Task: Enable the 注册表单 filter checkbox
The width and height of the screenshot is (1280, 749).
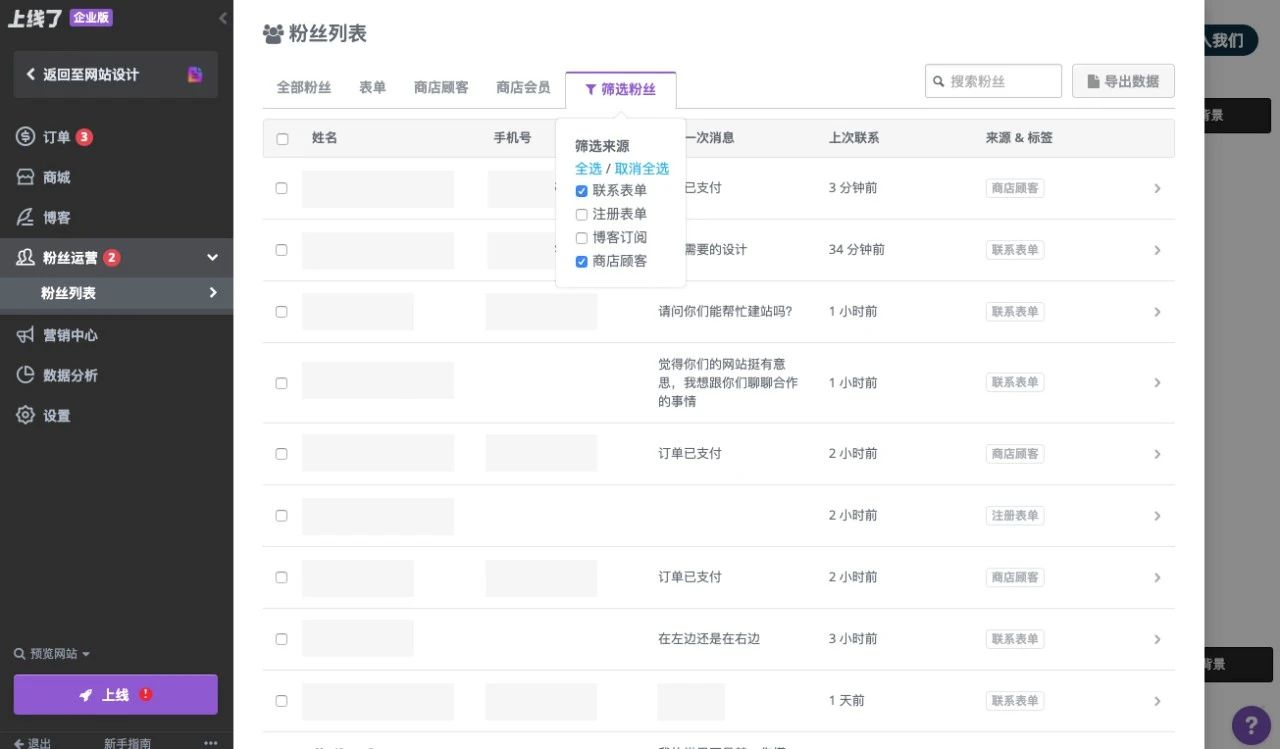Action: click(x=581, y=214)
